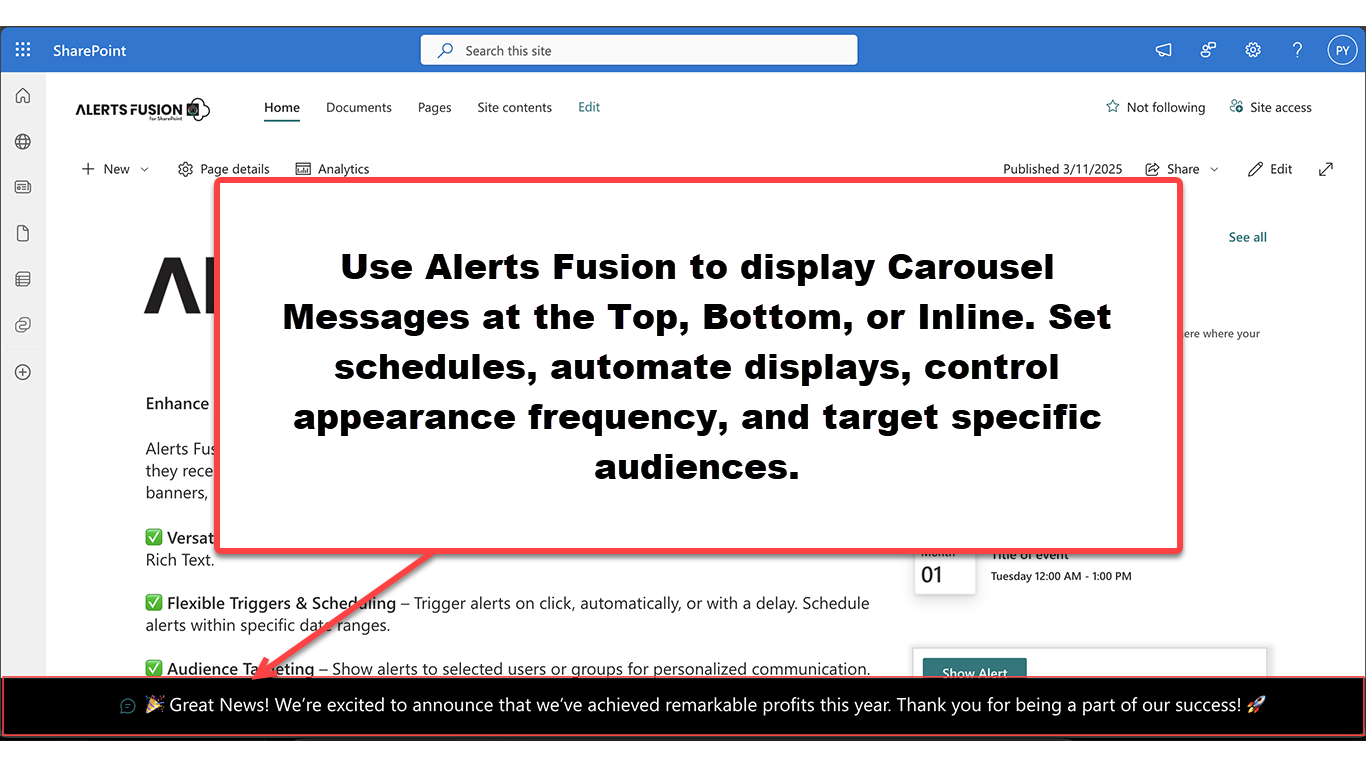Click the Share button
This screenshot has width=1366, height=768.
tap(1172, 169)
